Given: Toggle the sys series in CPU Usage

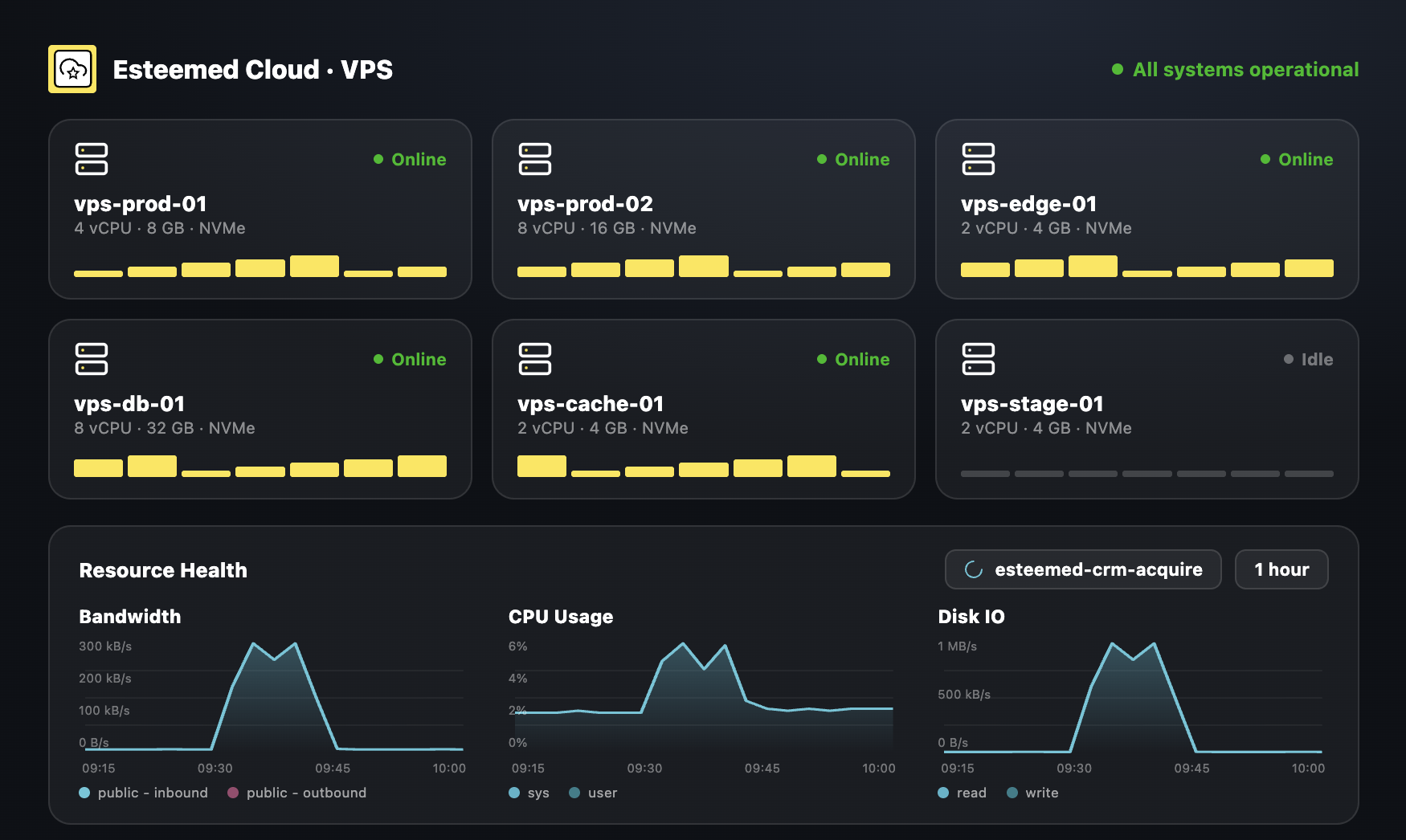Looking at the screenshot, I should click(x=529, y=793).
